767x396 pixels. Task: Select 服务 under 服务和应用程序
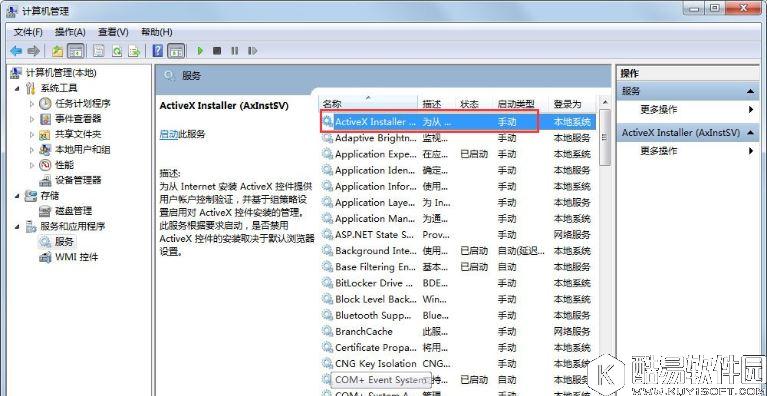(64, 242)
